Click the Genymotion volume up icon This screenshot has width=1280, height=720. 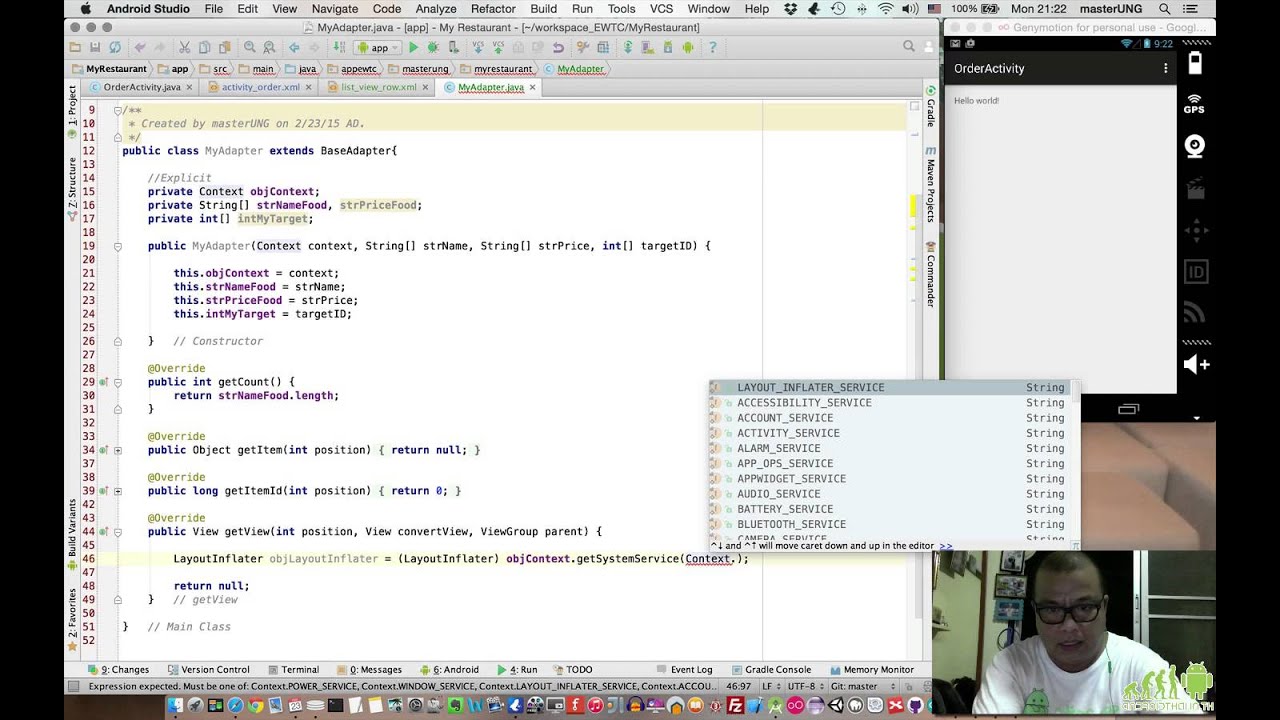[1196, 365]
